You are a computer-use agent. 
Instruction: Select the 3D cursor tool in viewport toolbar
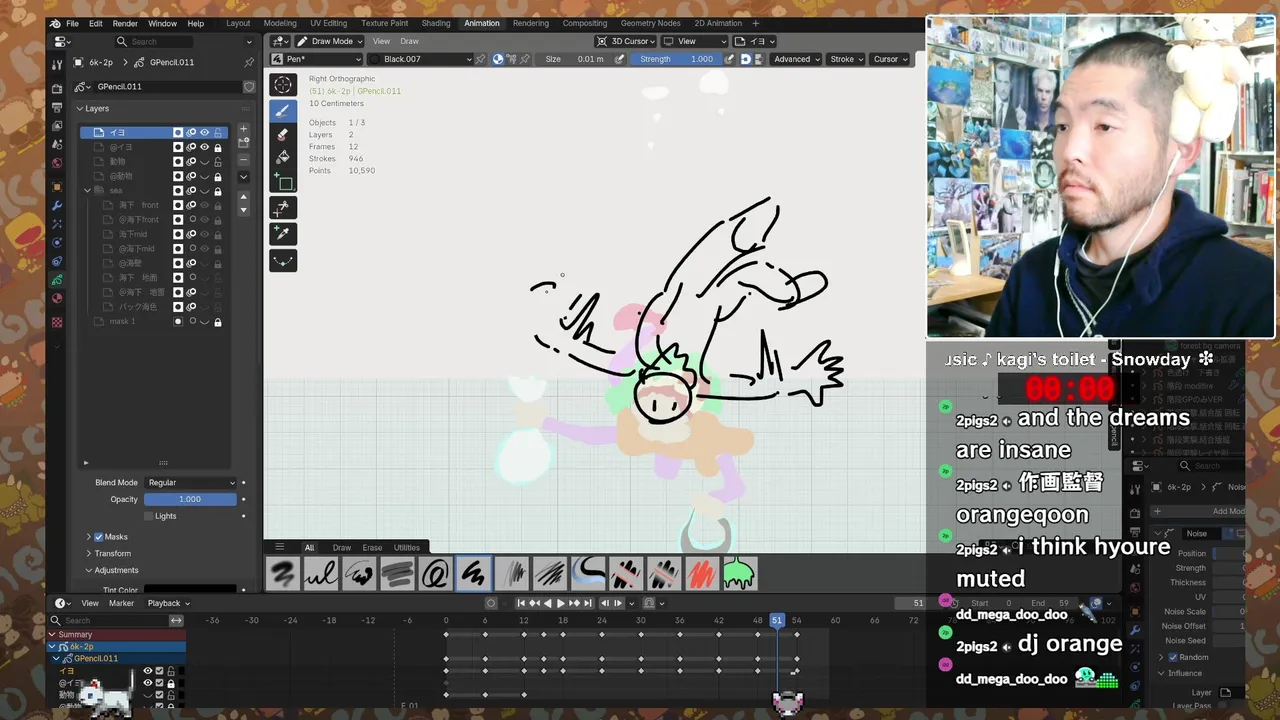[x=283, y=85]
